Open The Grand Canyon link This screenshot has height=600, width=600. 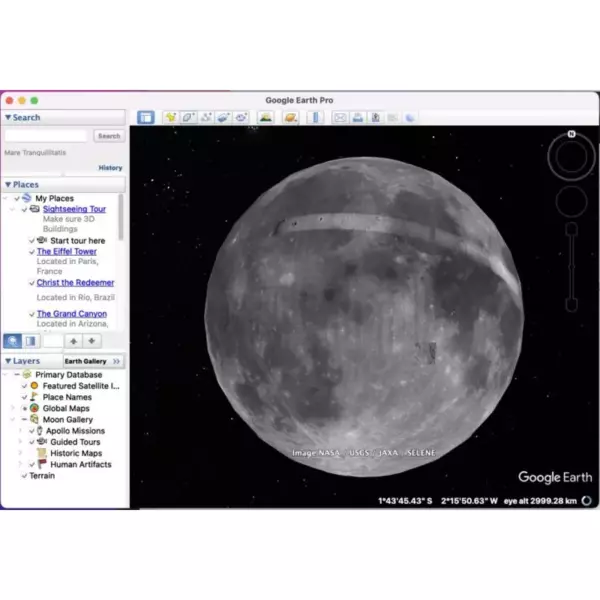click(x=72, y=314)
